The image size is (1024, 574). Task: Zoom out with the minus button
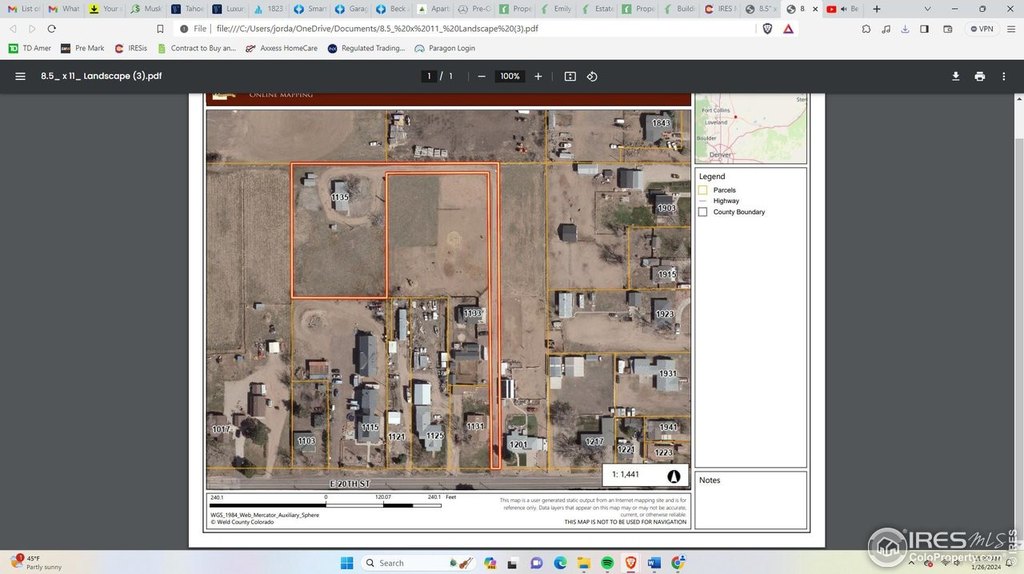(x=481, y=76)
